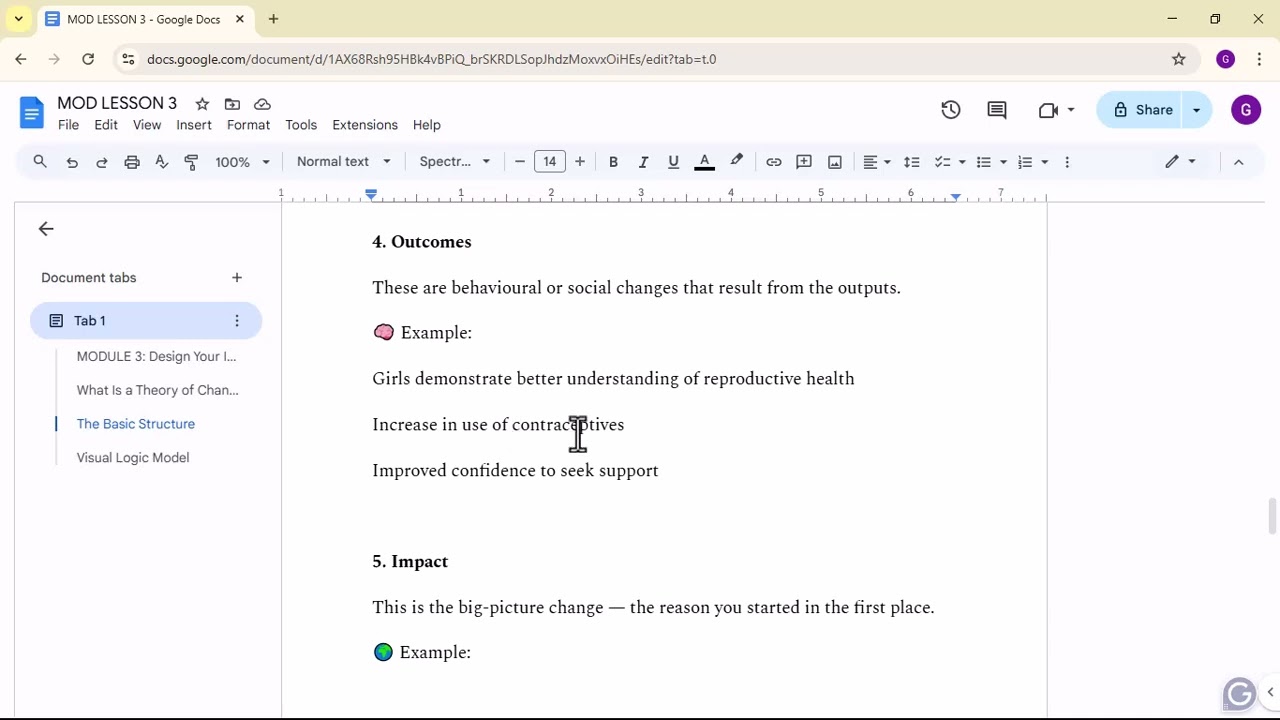Star the MOD LESSON 3 document
Image resolution: width=1280 pixels, height=720 pixels.
tap(202, 104)
